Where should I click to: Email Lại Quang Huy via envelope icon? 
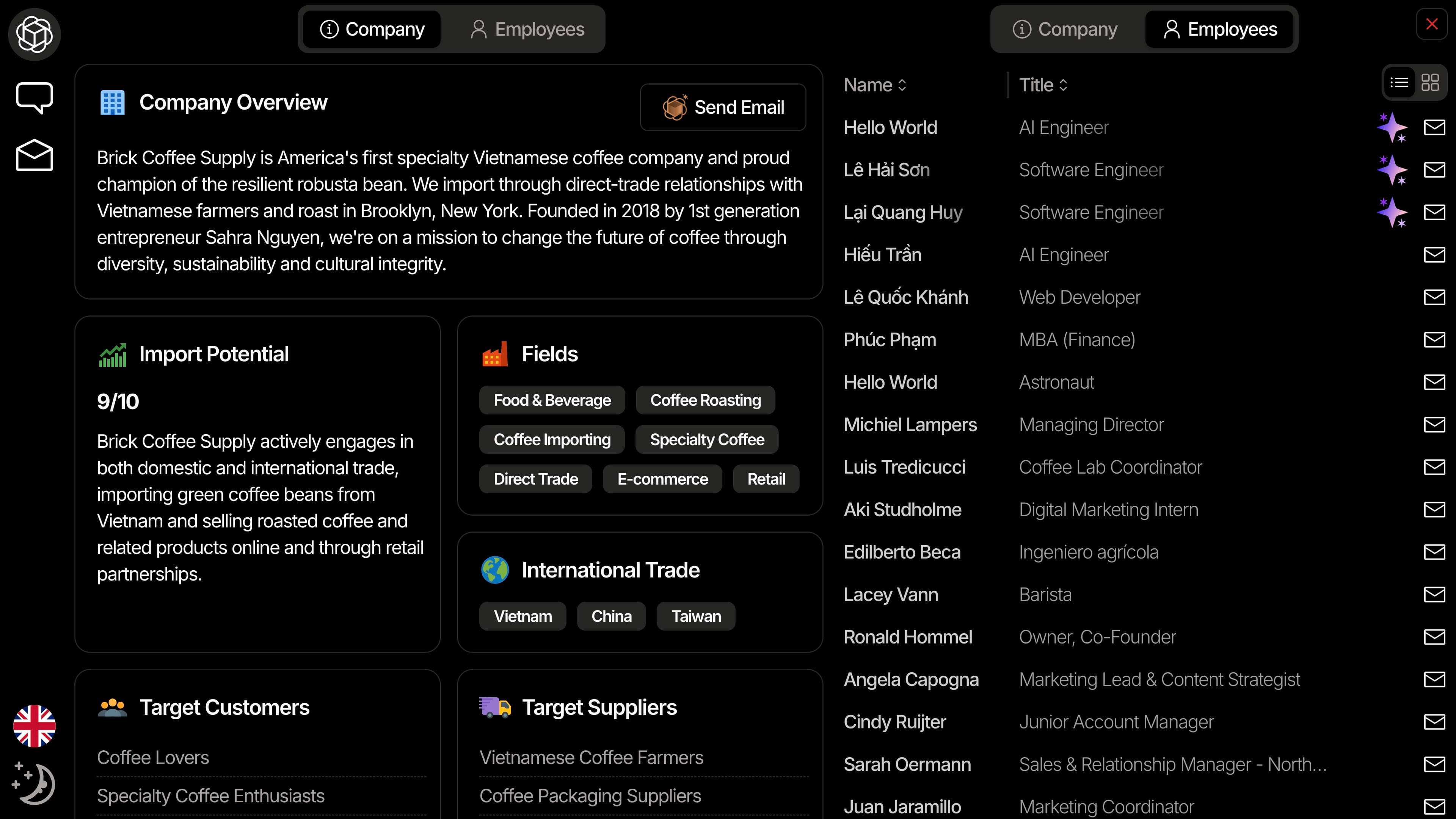coord(1434,212)
